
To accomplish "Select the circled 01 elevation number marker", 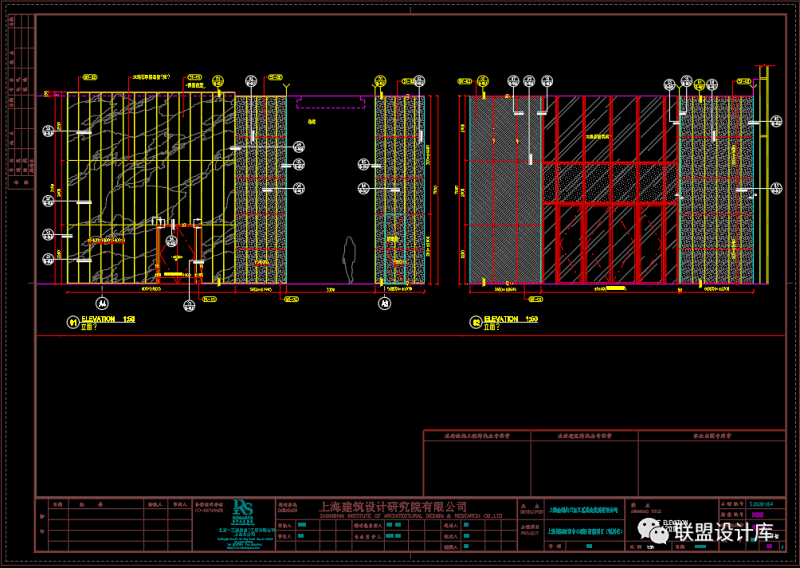I will pyautogui.click(x=72, y=322).
